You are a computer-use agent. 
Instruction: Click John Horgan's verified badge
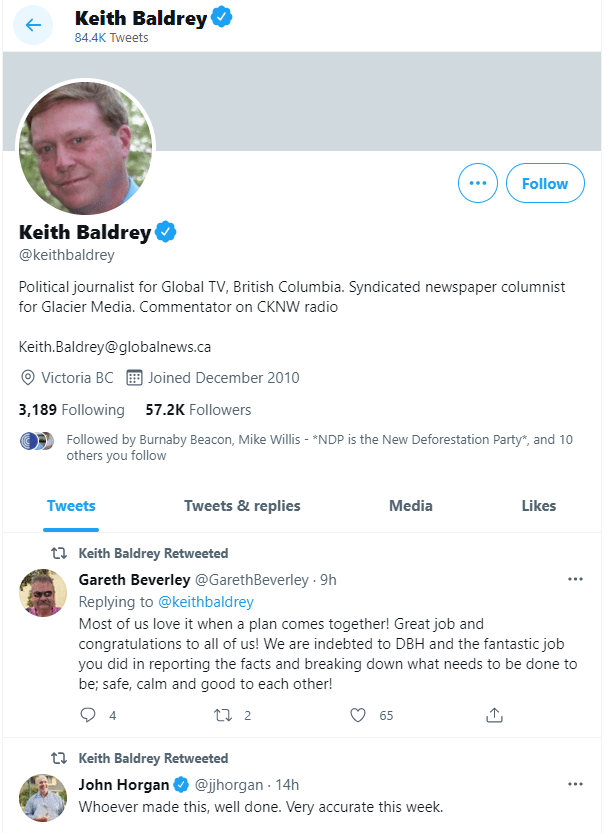[x=181, y=784]
